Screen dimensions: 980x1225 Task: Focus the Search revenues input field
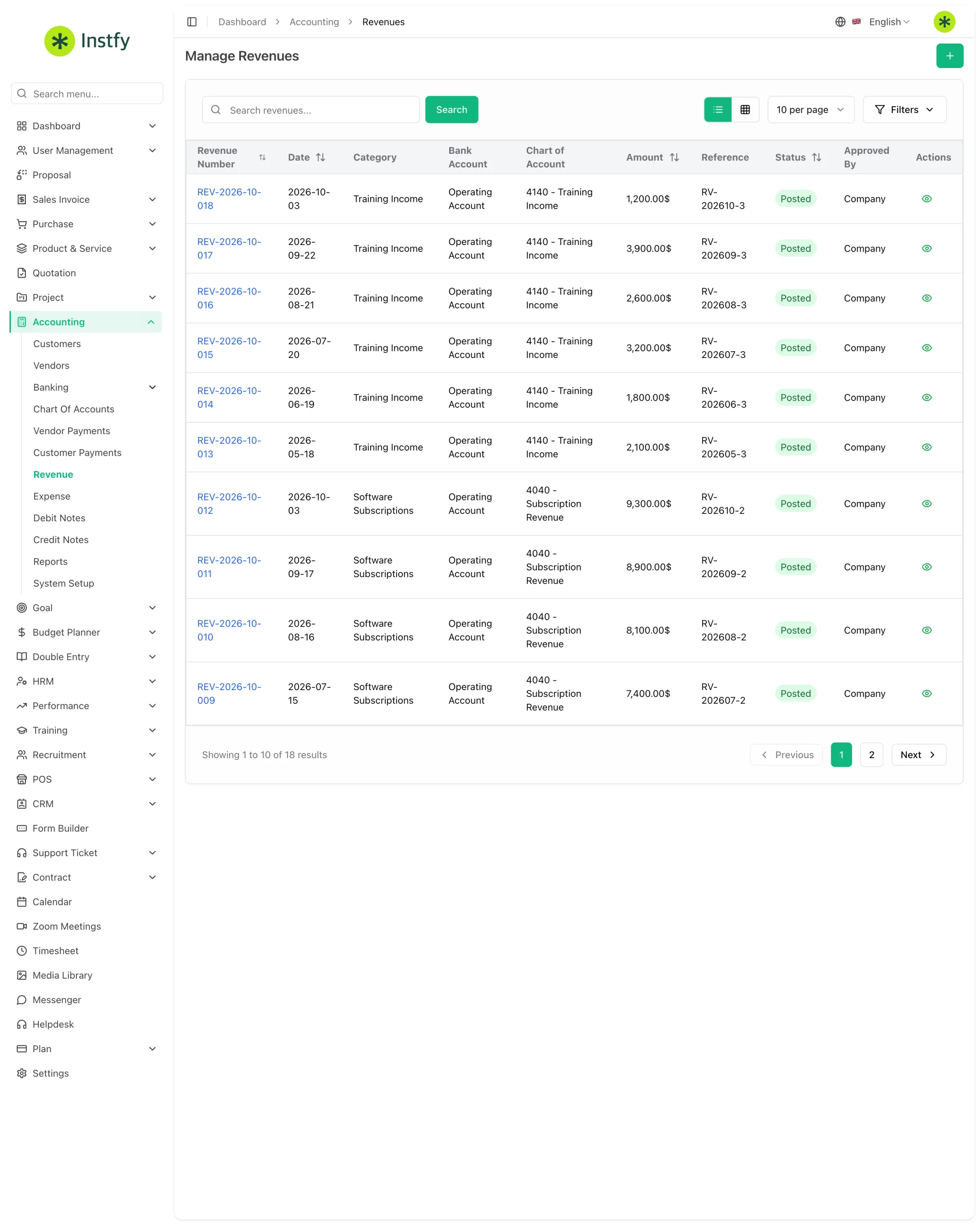point(311,110)
